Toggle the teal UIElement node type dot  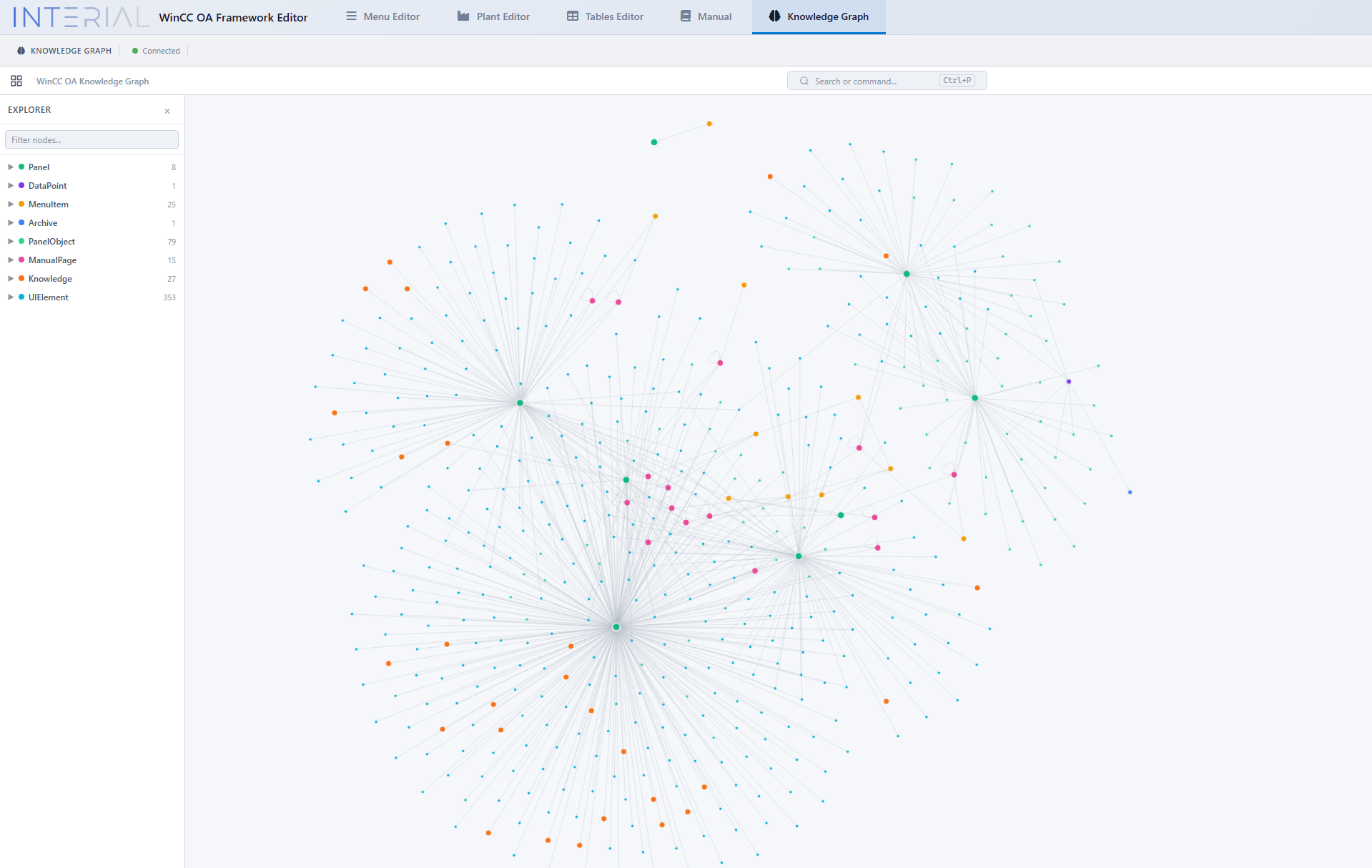pos(21,297)
